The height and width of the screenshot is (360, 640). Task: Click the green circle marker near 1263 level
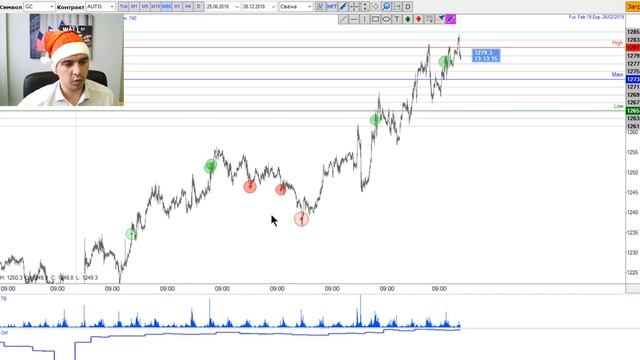click(375, 120)
